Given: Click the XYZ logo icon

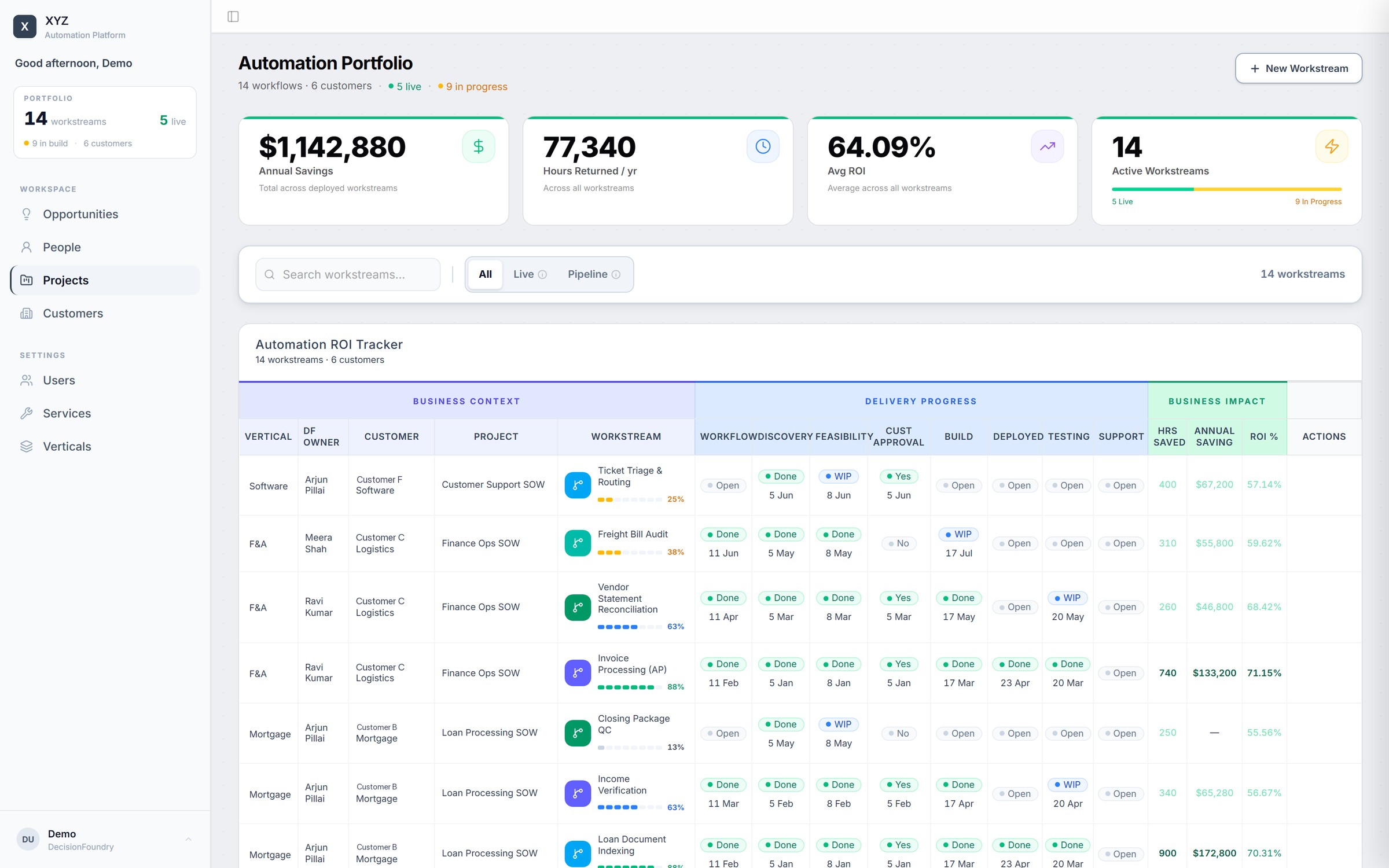Looking at the screenshot, I should pyautogui.click(x=25, y=27).
